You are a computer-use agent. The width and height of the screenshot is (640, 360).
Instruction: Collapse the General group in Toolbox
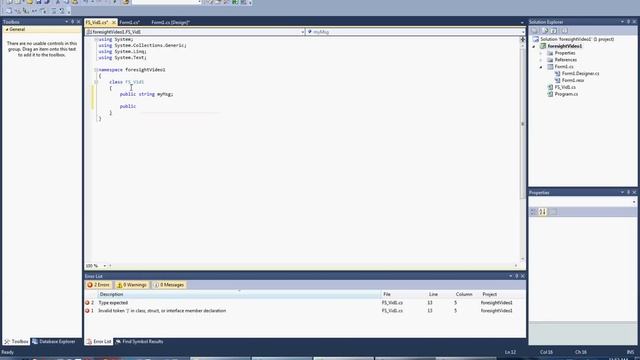[x=7, y=29]
